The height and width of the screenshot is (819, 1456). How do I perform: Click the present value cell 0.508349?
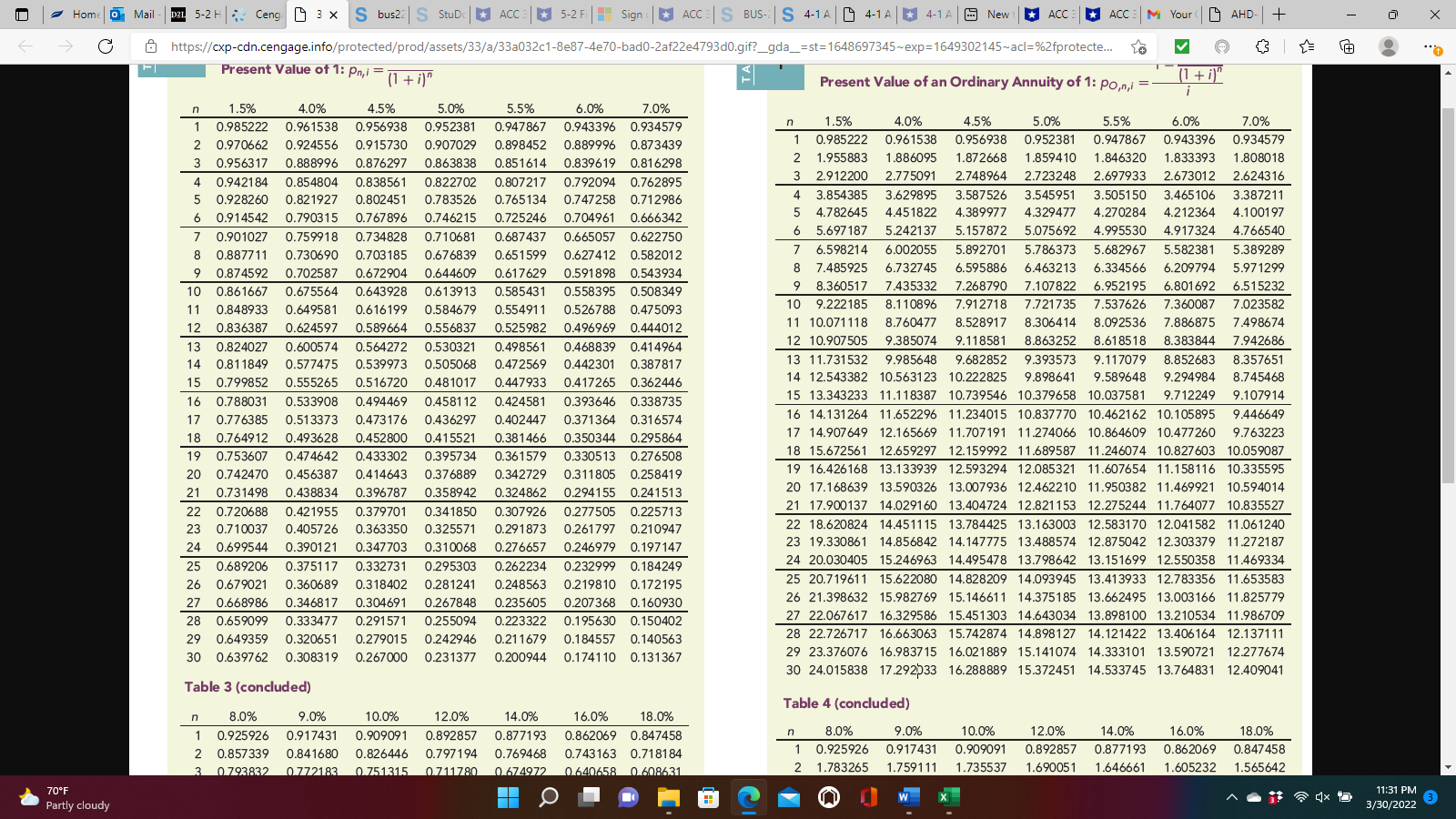656,291
